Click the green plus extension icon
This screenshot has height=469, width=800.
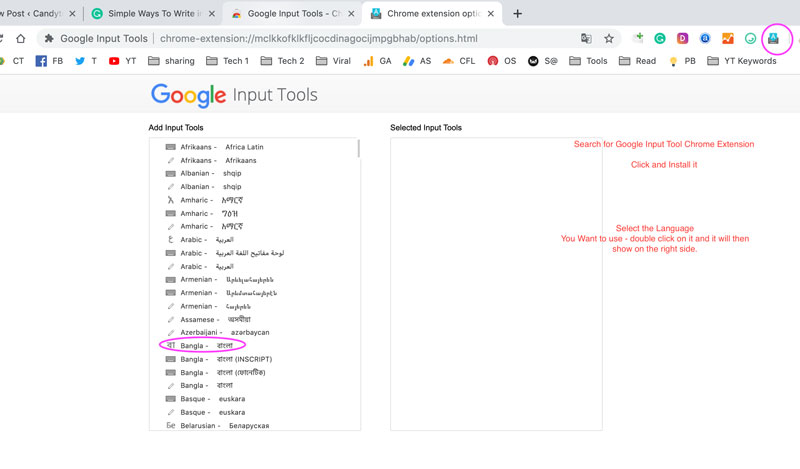[638, 38]
